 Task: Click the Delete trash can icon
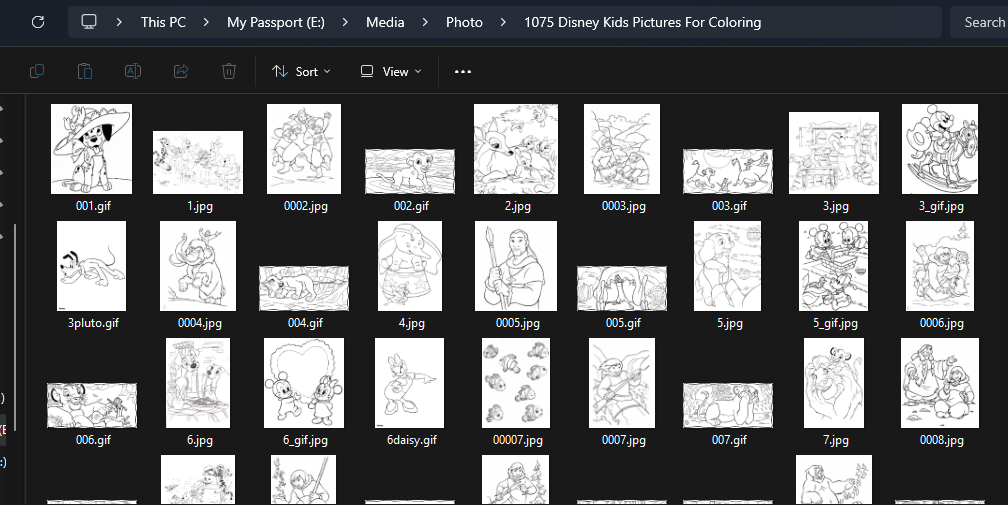(x=229, y=71)
